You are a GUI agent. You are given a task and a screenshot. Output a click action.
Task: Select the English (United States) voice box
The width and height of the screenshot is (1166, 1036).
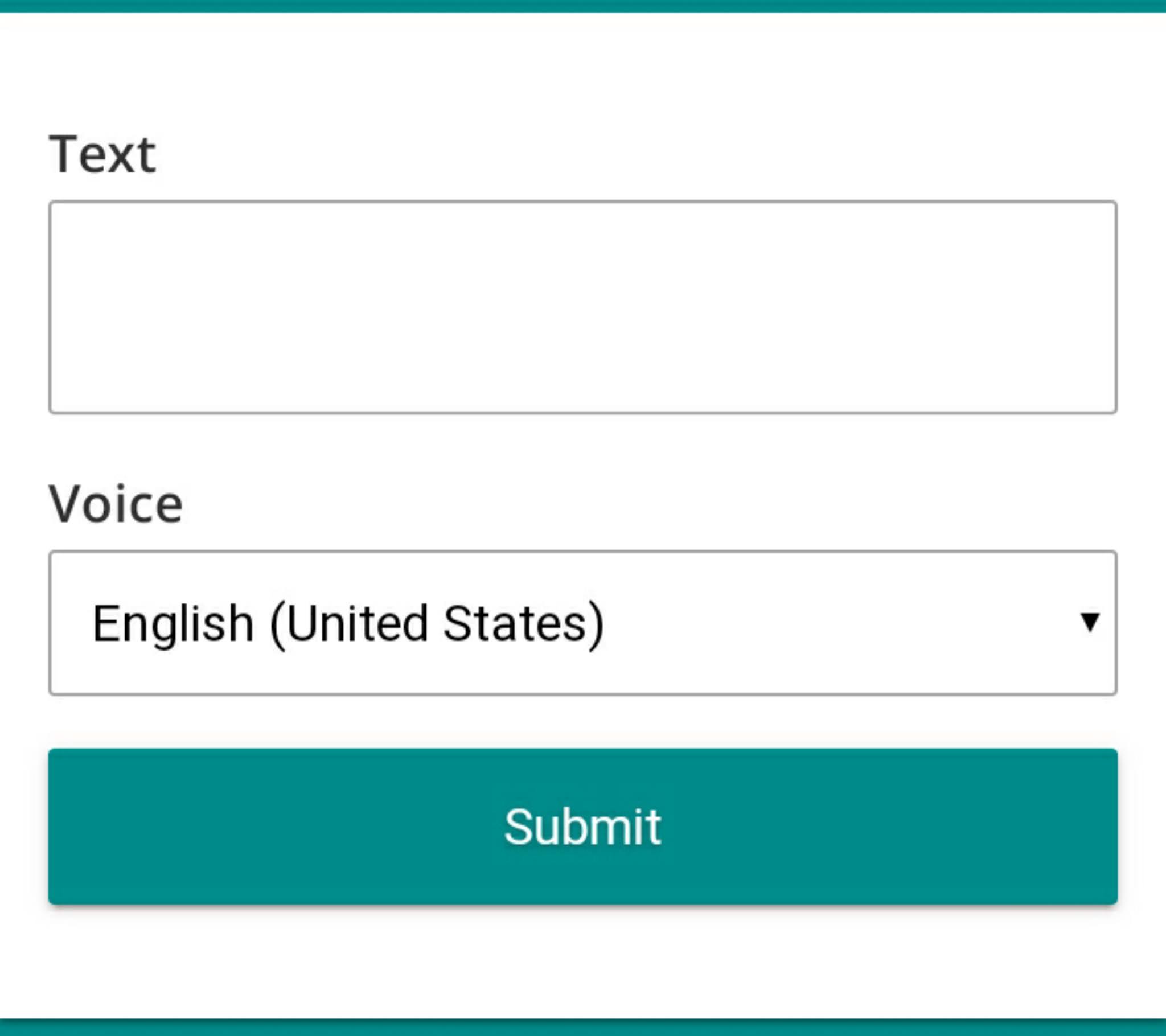tap(582, 623)
